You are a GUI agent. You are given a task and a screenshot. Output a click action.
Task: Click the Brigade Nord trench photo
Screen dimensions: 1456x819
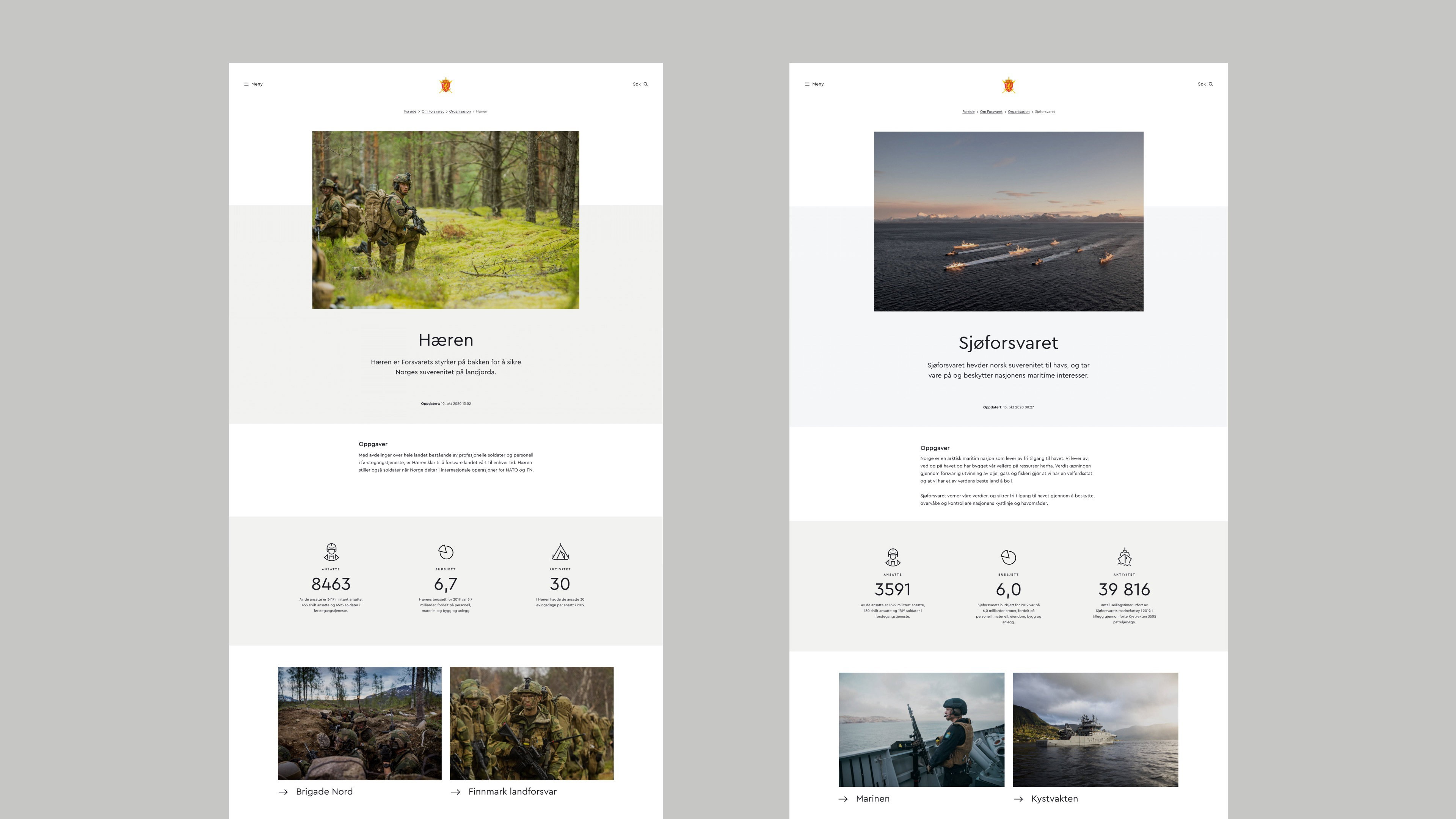pos(359,723)
